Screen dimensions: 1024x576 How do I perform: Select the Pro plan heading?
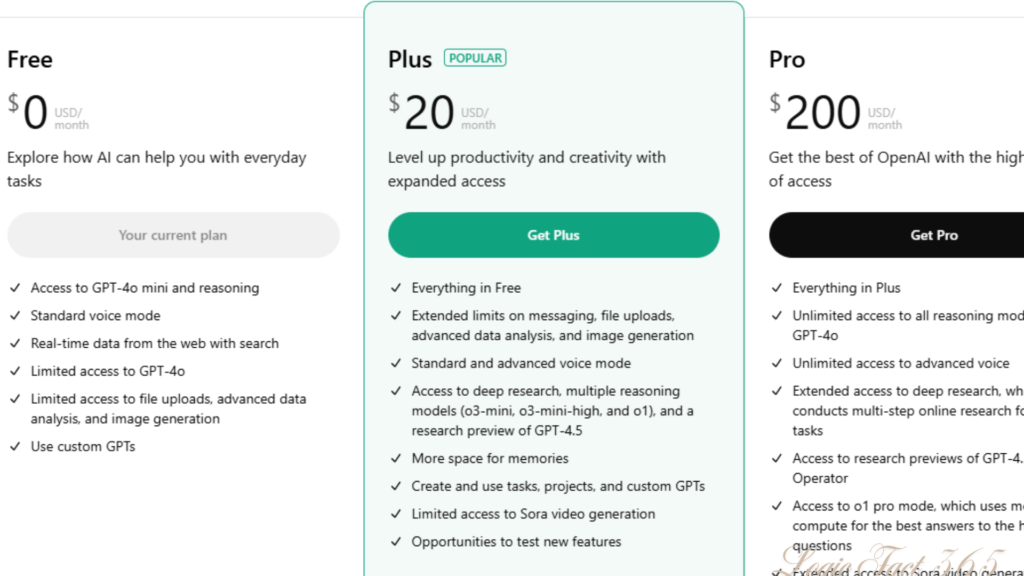coord(787,60)
